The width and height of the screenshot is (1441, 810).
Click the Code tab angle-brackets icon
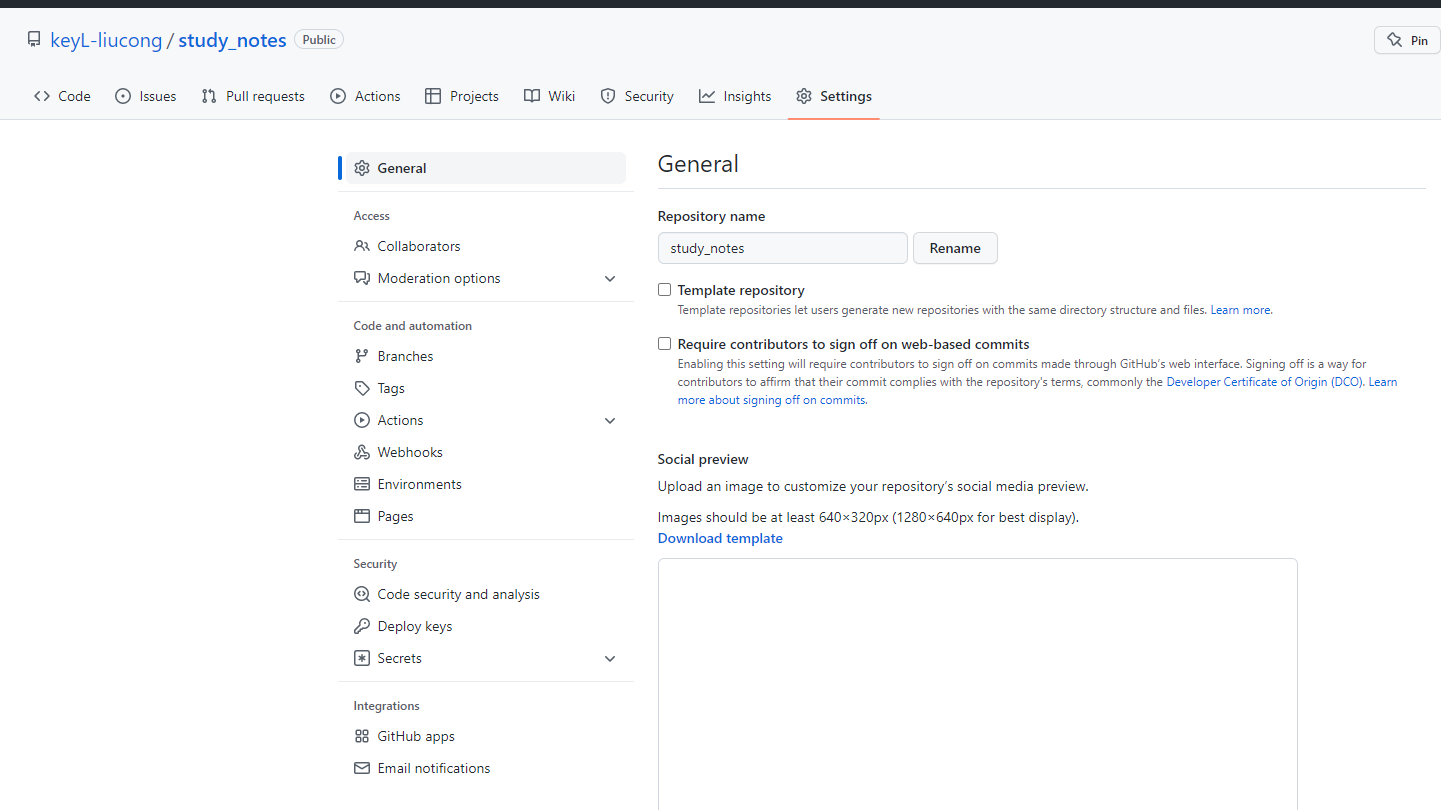point(42,96)
